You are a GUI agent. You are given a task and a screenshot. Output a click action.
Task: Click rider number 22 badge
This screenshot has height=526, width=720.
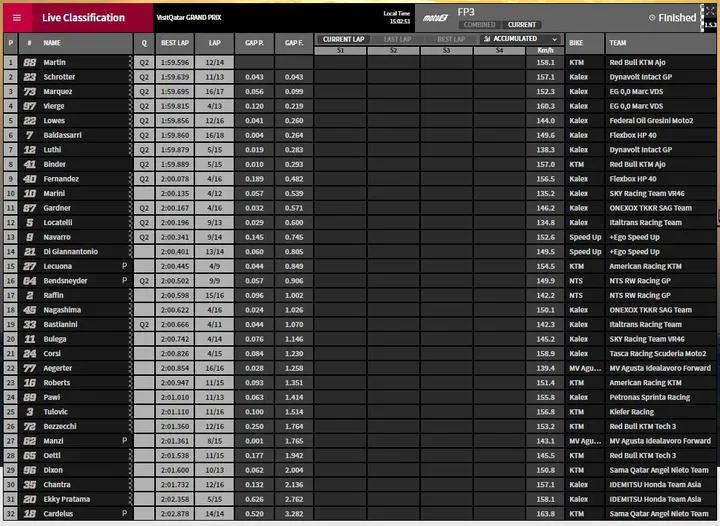[x=30, y=121]
